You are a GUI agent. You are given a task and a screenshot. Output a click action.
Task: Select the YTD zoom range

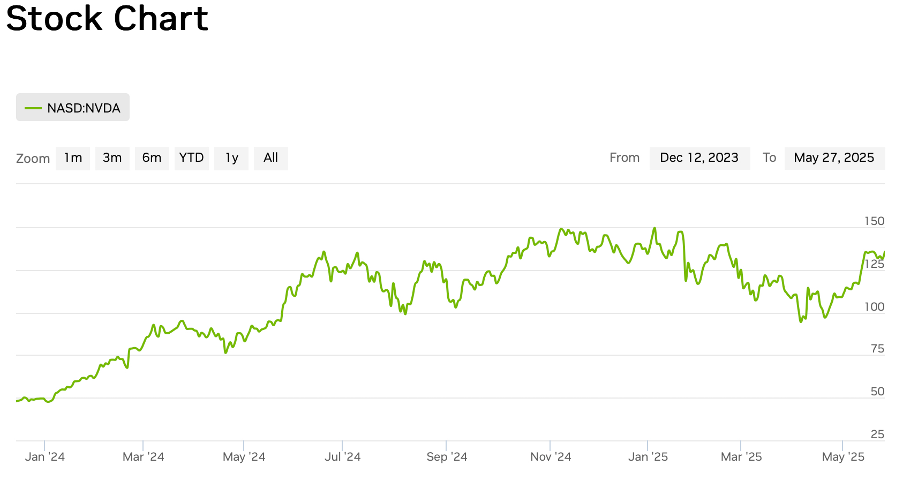pyautogui.click(x=191, y=158)
